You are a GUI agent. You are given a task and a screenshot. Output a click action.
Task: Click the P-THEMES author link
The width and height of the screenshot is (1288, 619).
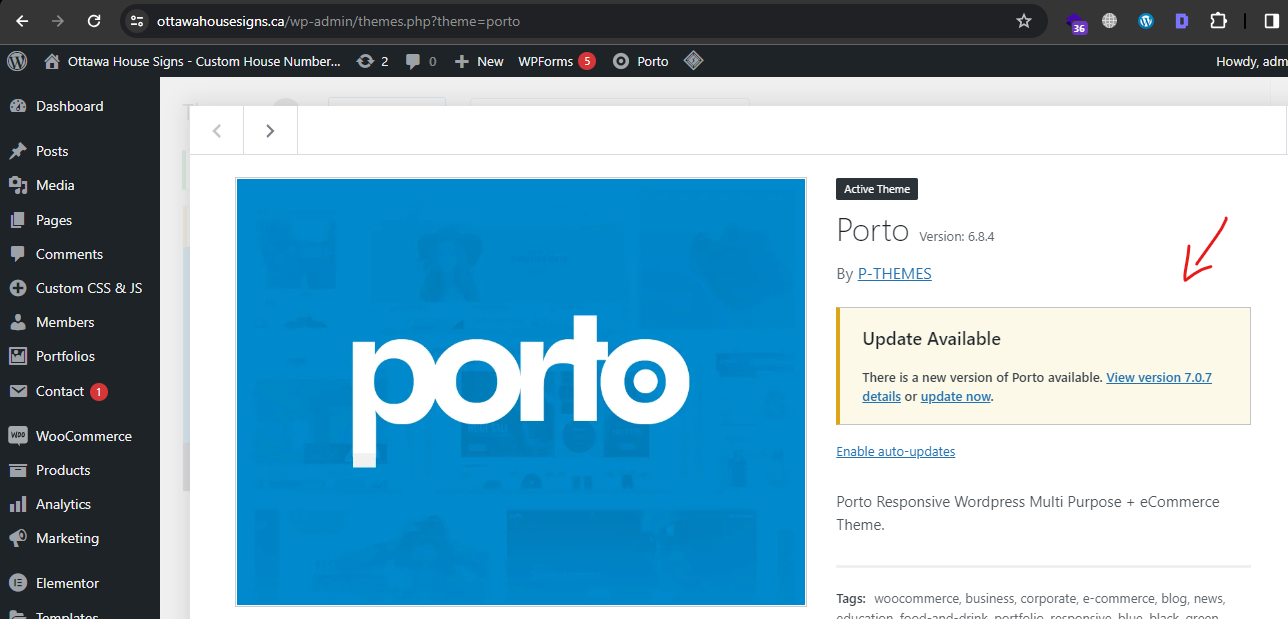click(x=894, y=274)
